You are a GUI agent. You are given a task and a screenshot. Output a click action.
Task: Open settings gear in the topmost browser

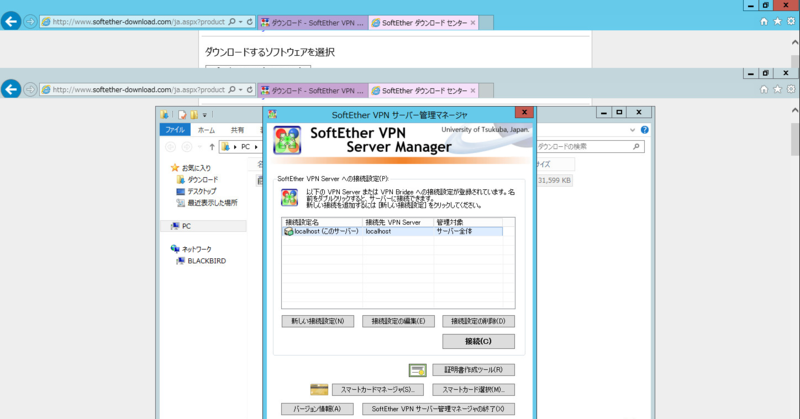click(x=791, y=21)
